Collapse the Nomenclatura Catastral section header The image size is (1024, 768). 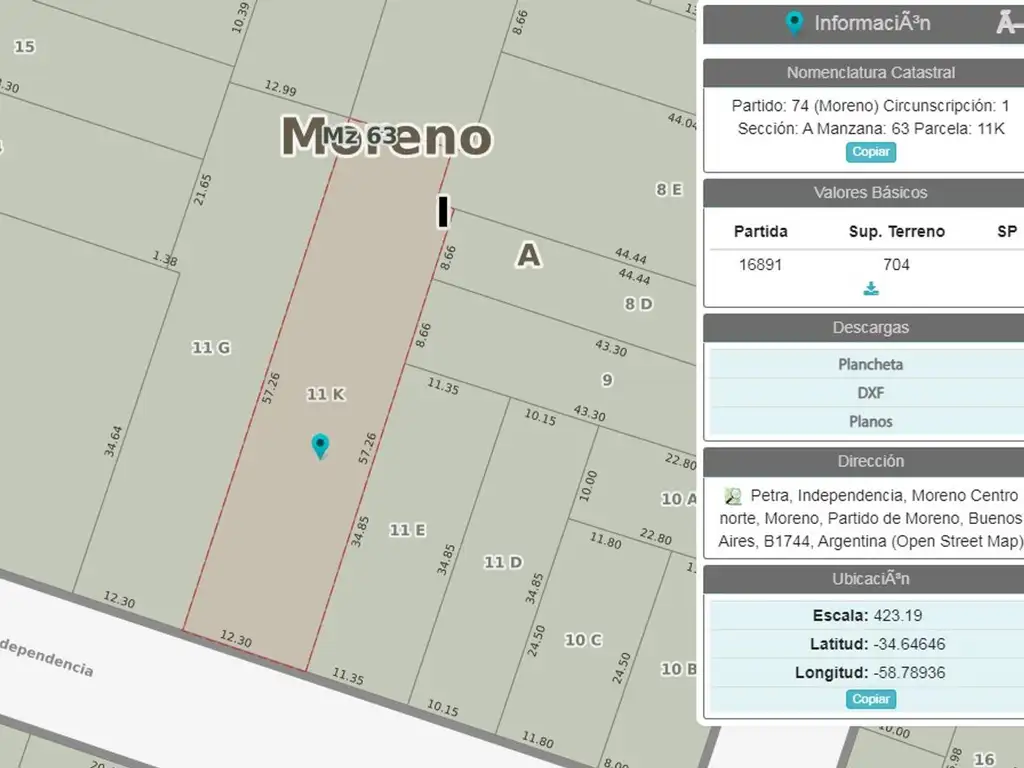[x=870, y=72]
